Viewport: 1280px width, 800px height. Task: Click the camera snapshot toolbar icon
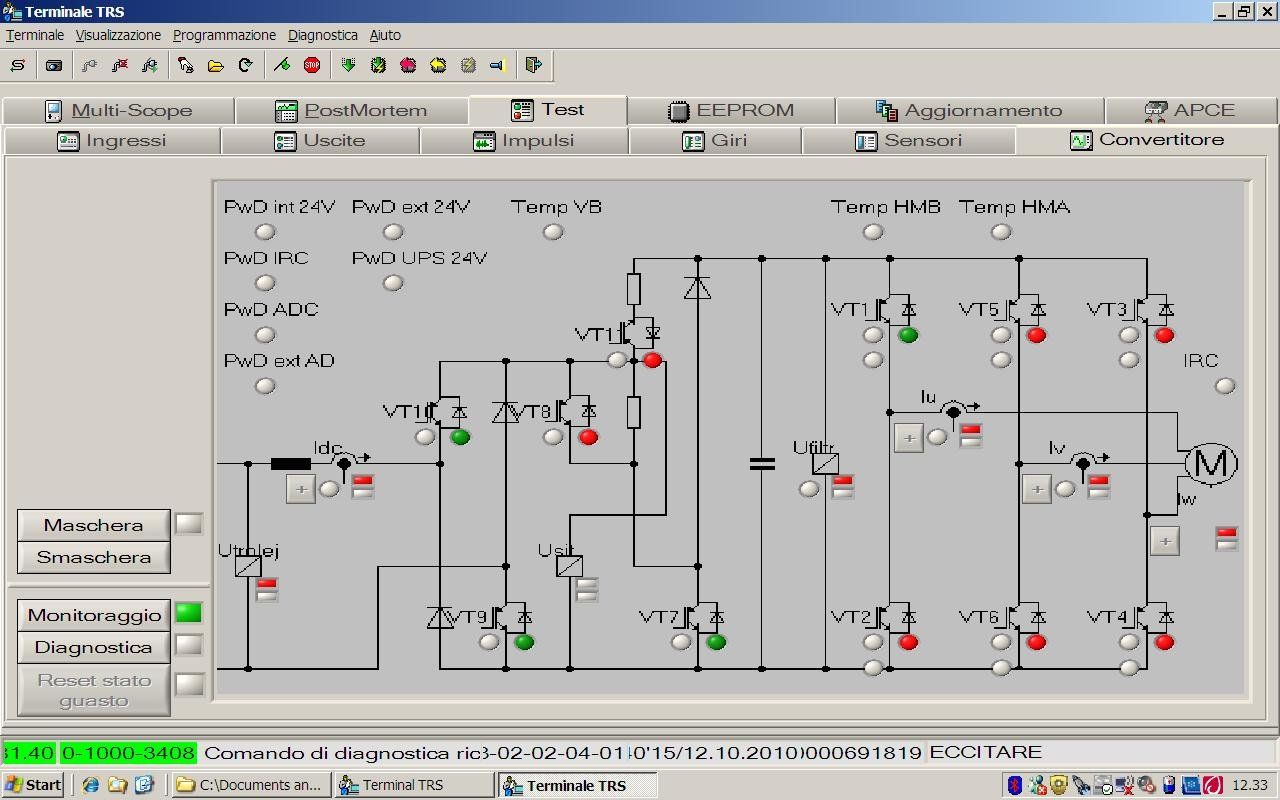(x=54, y=65)
